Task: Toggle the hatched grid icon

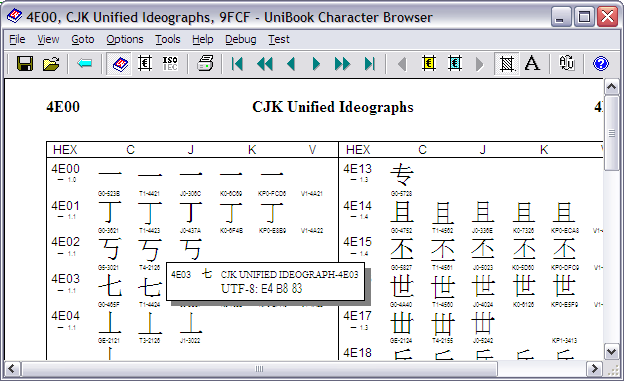Action: pyautogui.click(x=507, y=64)
